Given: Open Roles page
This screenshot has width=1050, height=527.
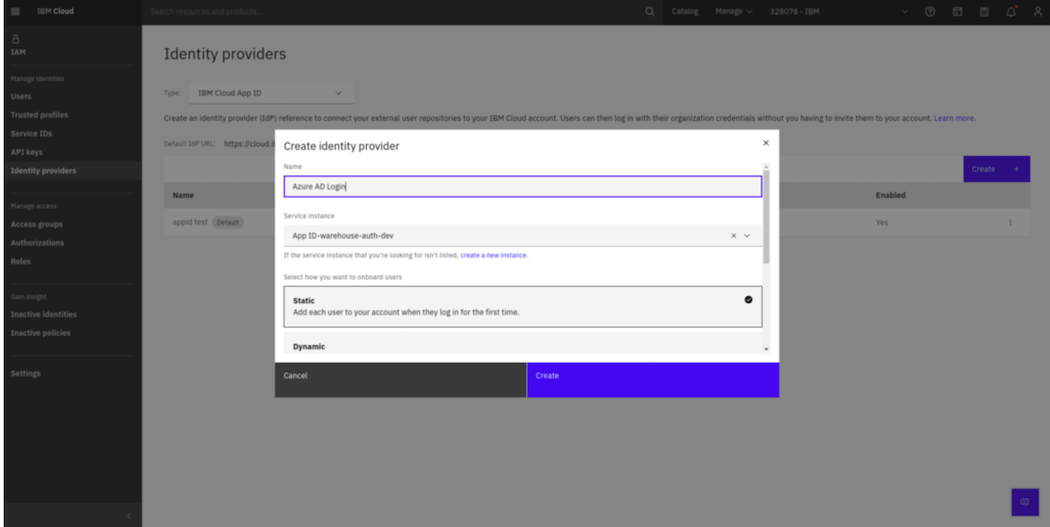Looking at the screenshot, I should [x=21, y=262].
